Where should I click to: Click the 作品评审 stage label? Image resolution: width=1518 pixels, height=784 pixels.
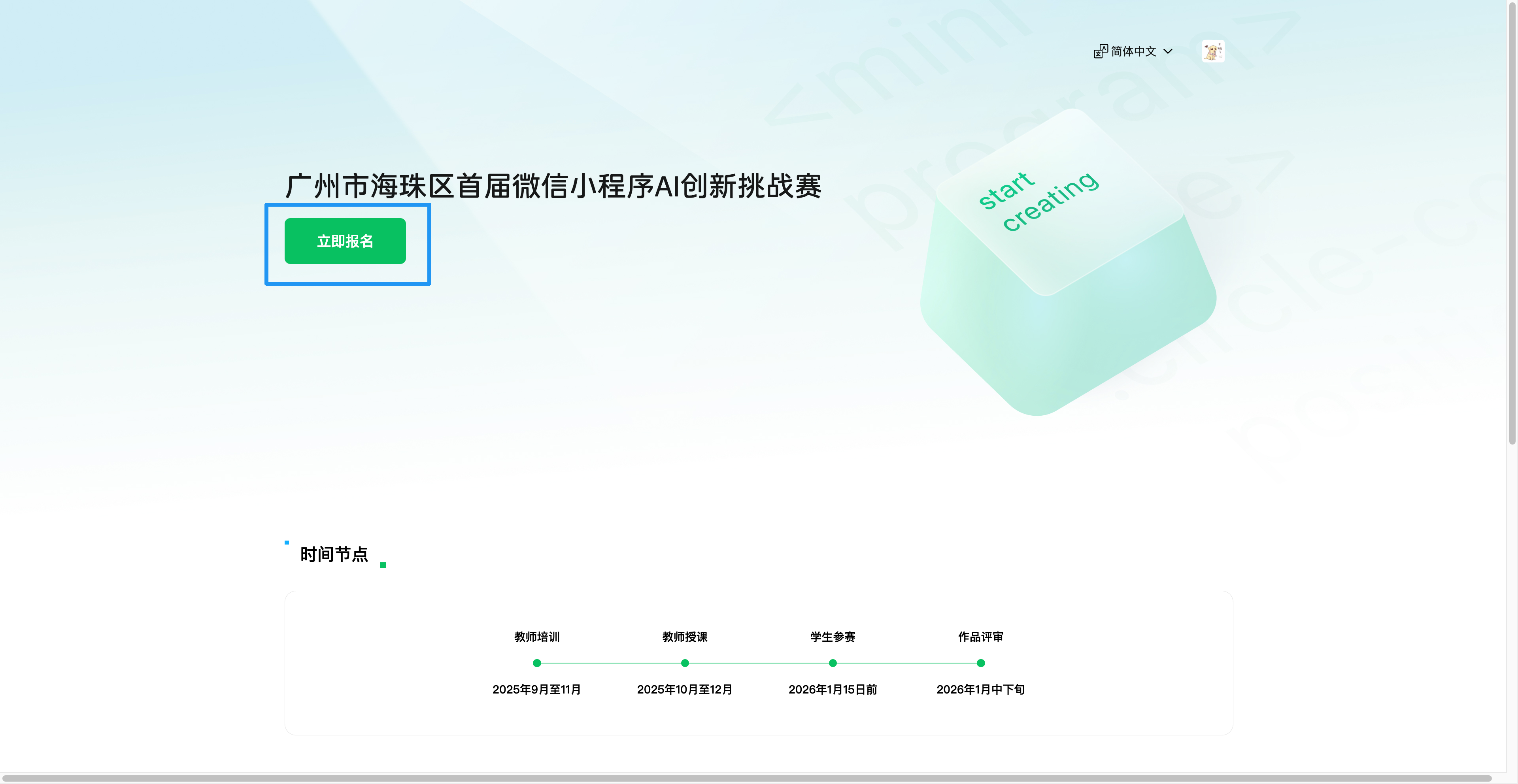click(980, 637)
